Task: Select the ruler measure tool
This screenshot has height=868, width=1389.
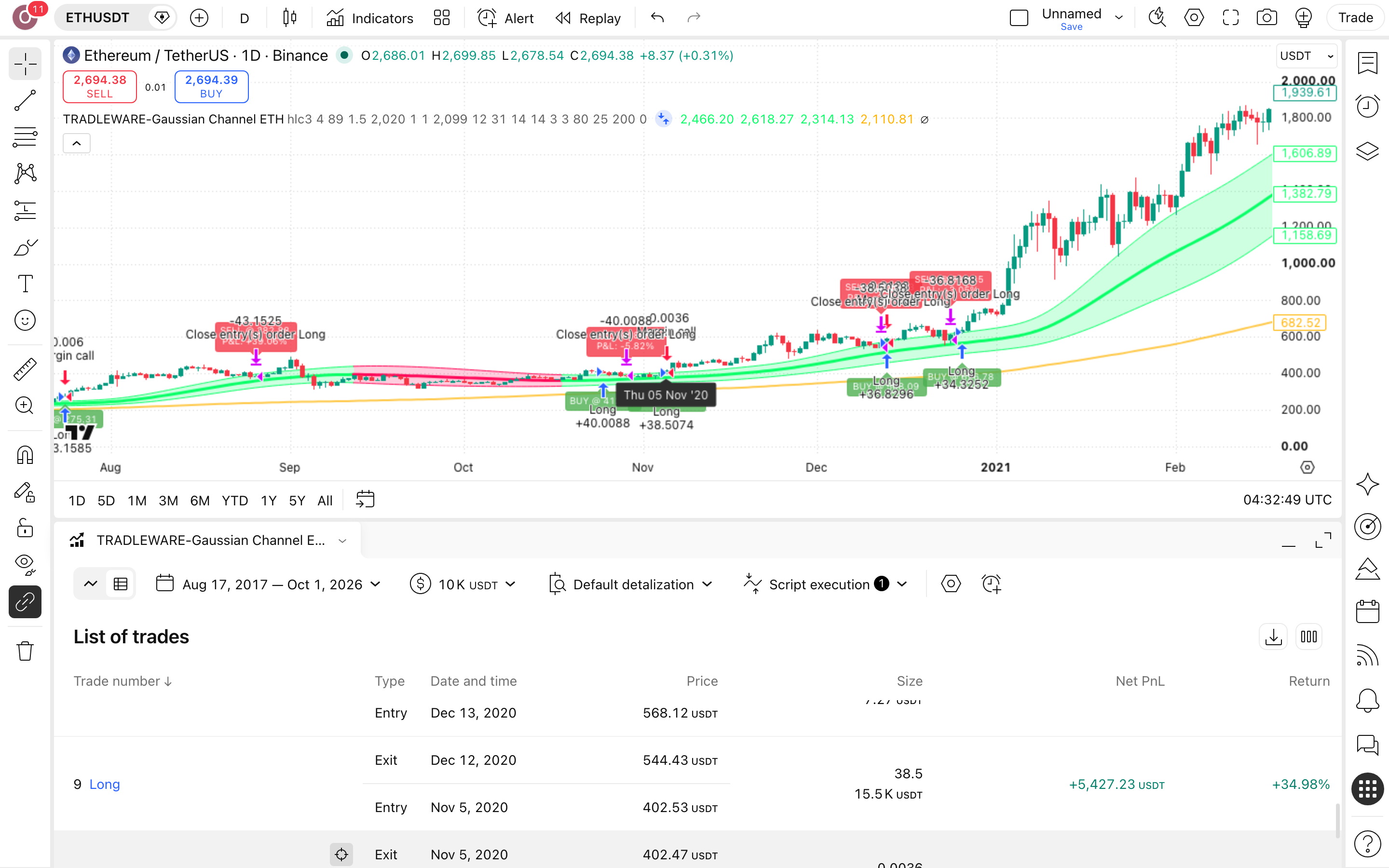Action: coord(25,369)
